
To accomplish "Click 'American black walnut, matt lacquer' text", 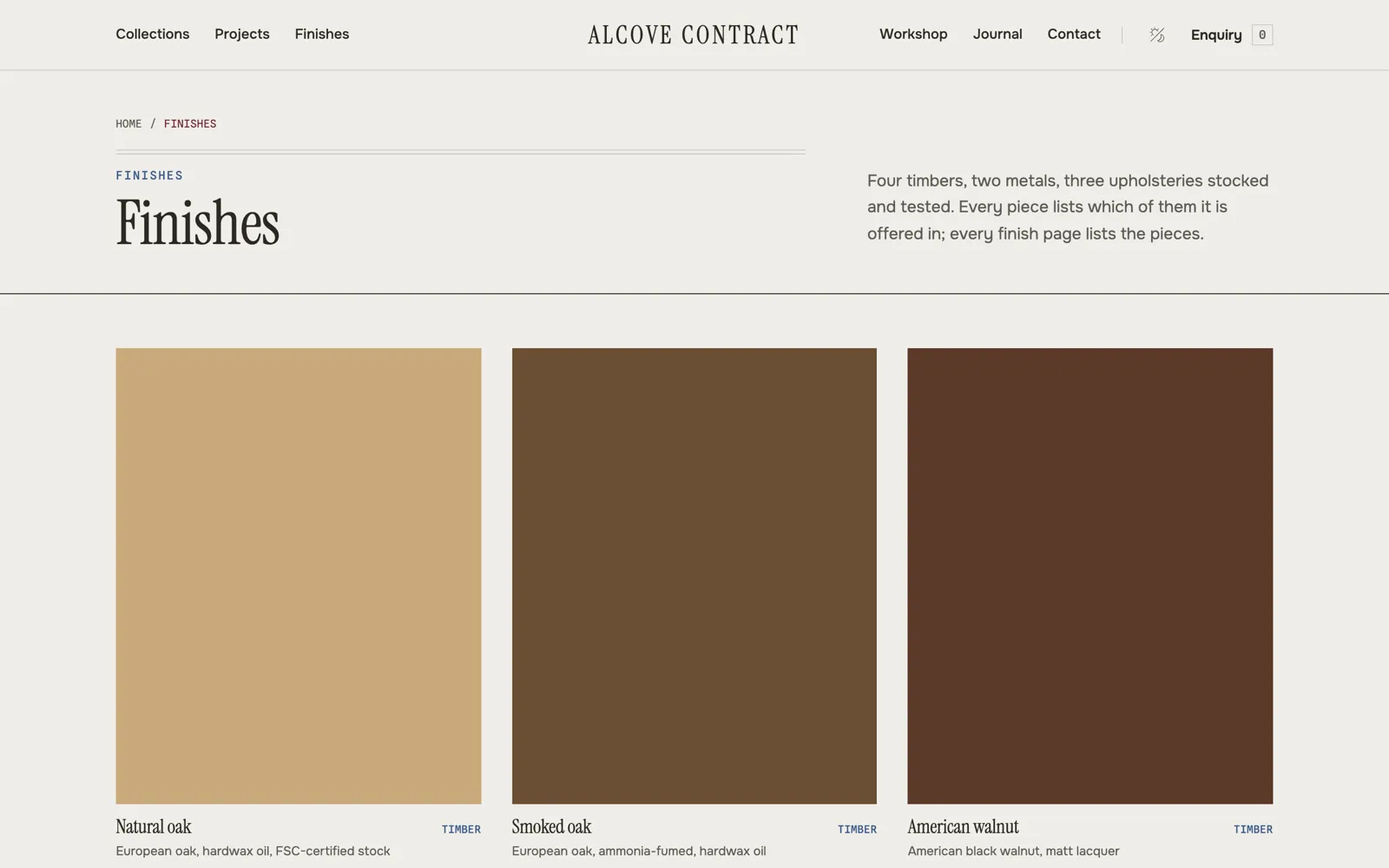I will pyautogui.click(x=1013, y=852).
